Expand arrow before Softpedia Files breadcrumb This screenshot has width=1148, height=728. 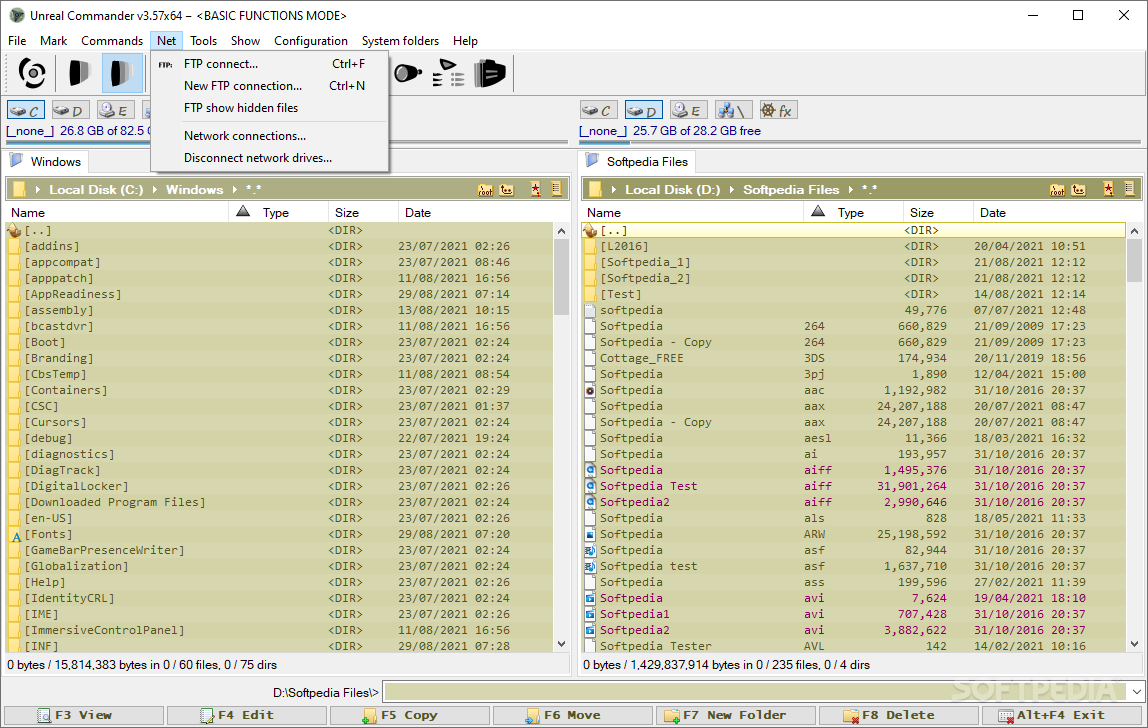coord(731,190)
